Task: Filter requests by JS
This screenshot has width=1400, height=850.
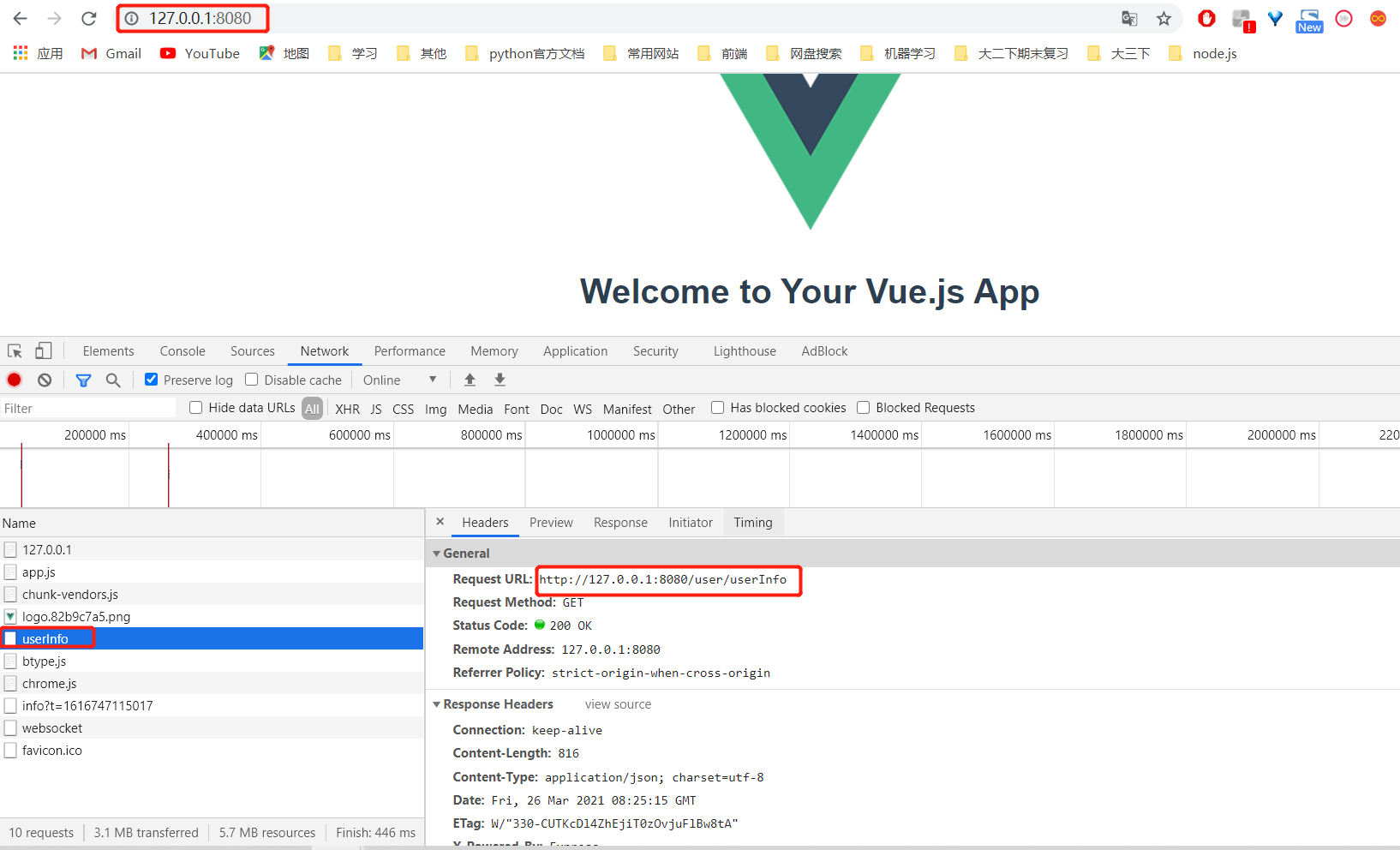Action: click(x=376, y=409)
